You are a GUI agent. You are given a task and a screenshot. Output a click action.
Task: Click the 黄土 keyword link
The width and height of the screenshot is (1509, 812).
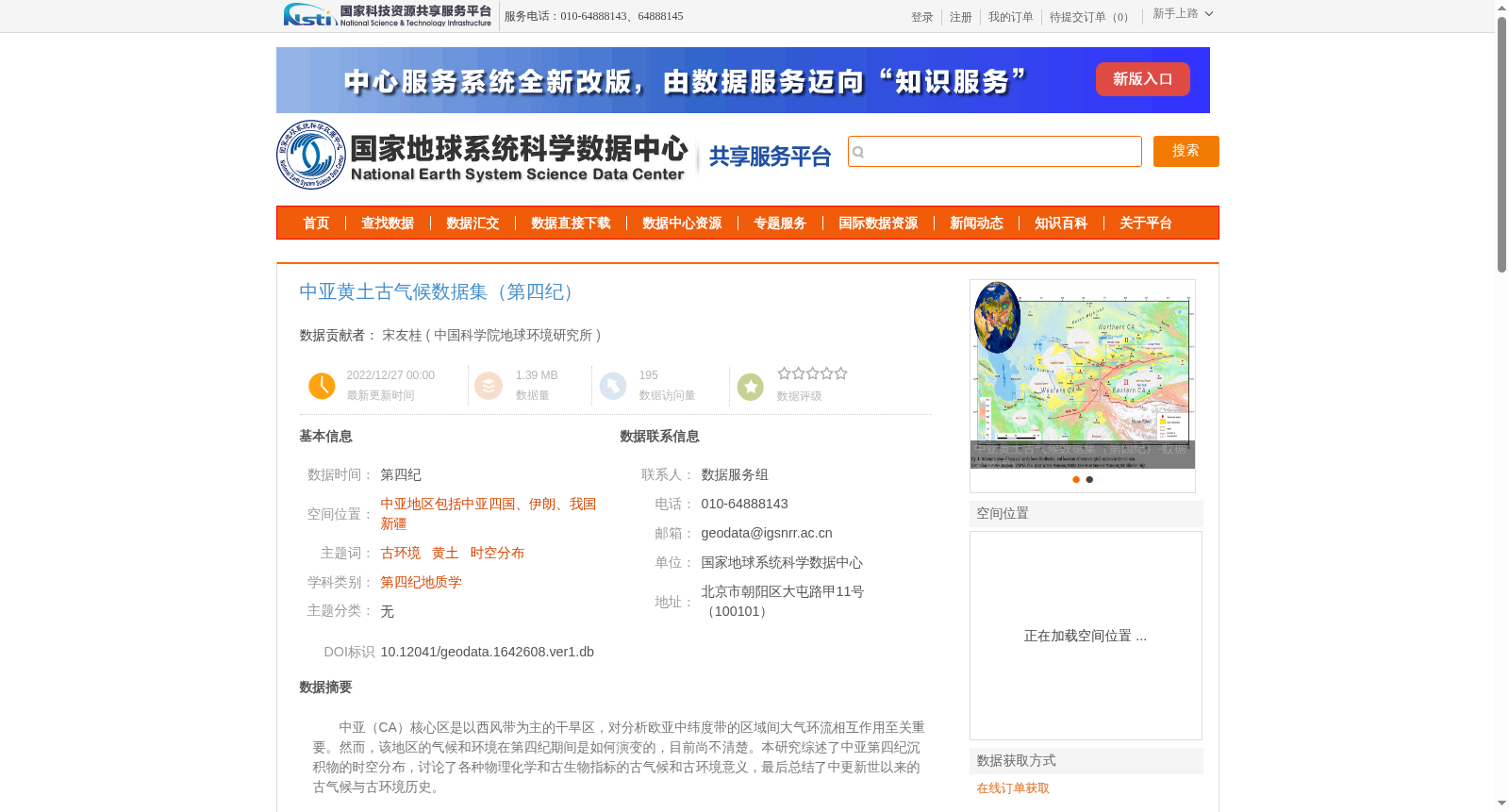(x=445, y=554)
